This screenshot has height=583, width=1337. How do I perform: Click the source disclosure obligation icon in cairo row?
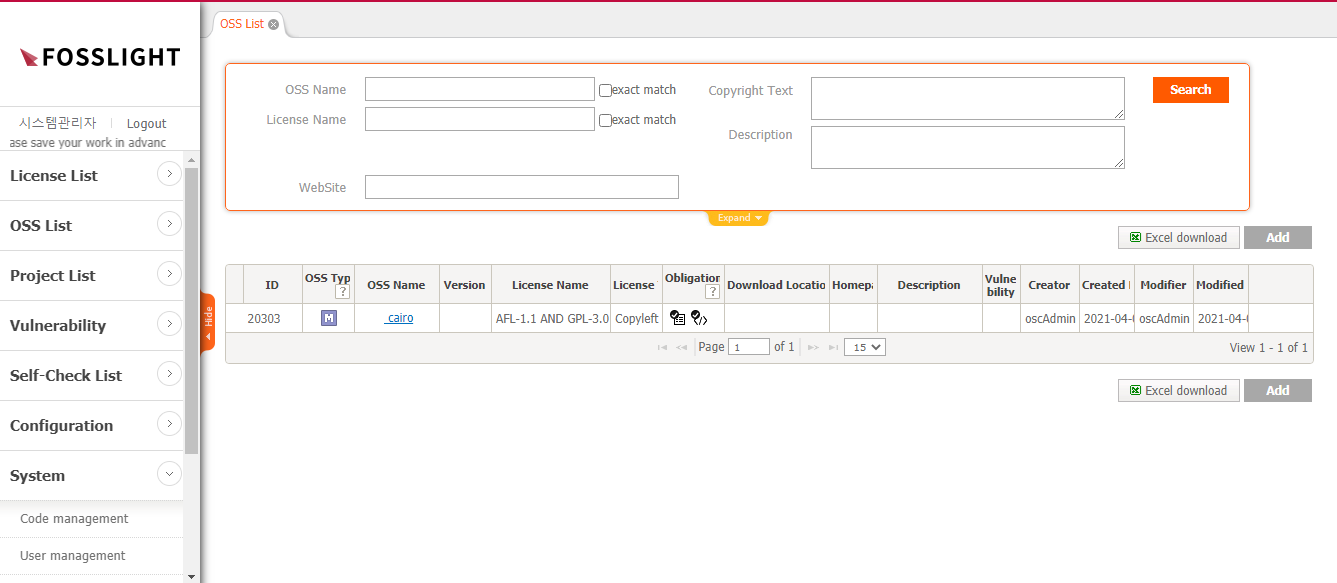click(699, 318)
